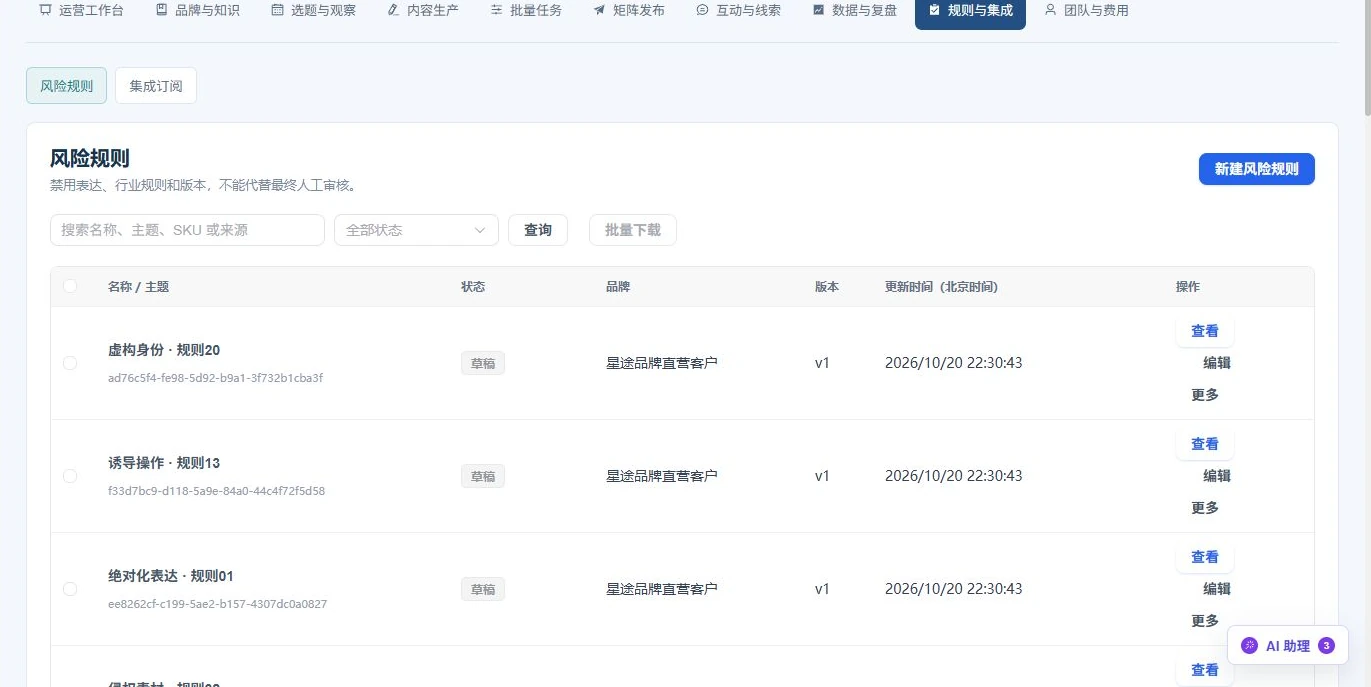This screenshot has height=687, width=1371.
Task: Click the purple AI 助理 icon
Action: pos(1249,646)
